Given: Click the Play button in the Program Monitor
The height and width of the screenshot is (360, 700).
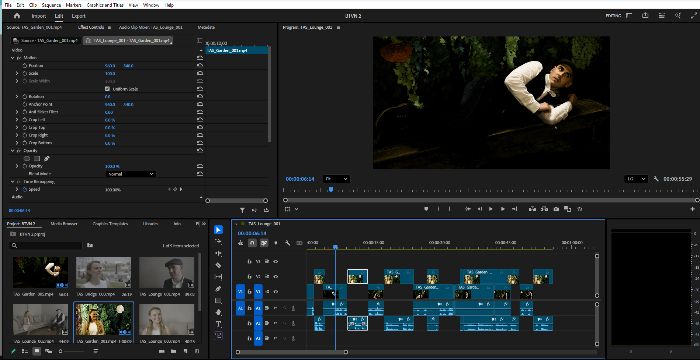Looking at the screenshot, I should 491,209.
